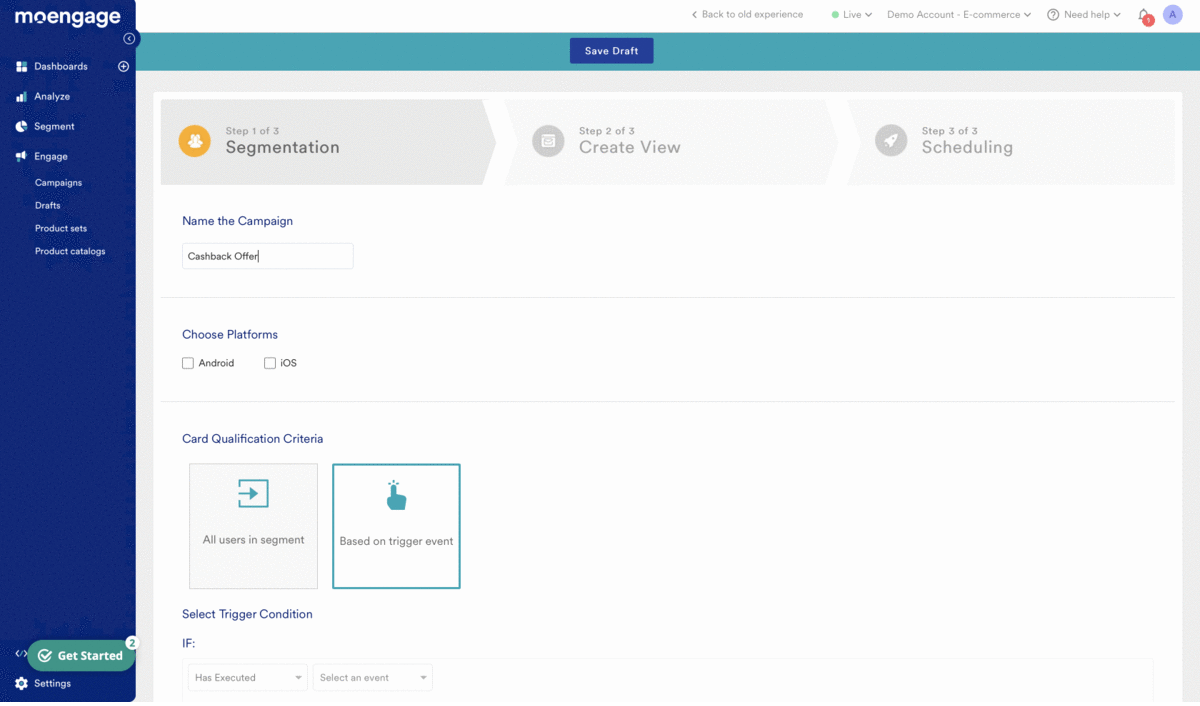
Task: Click the Settings gear icon
Action: (x=21, y=684)
